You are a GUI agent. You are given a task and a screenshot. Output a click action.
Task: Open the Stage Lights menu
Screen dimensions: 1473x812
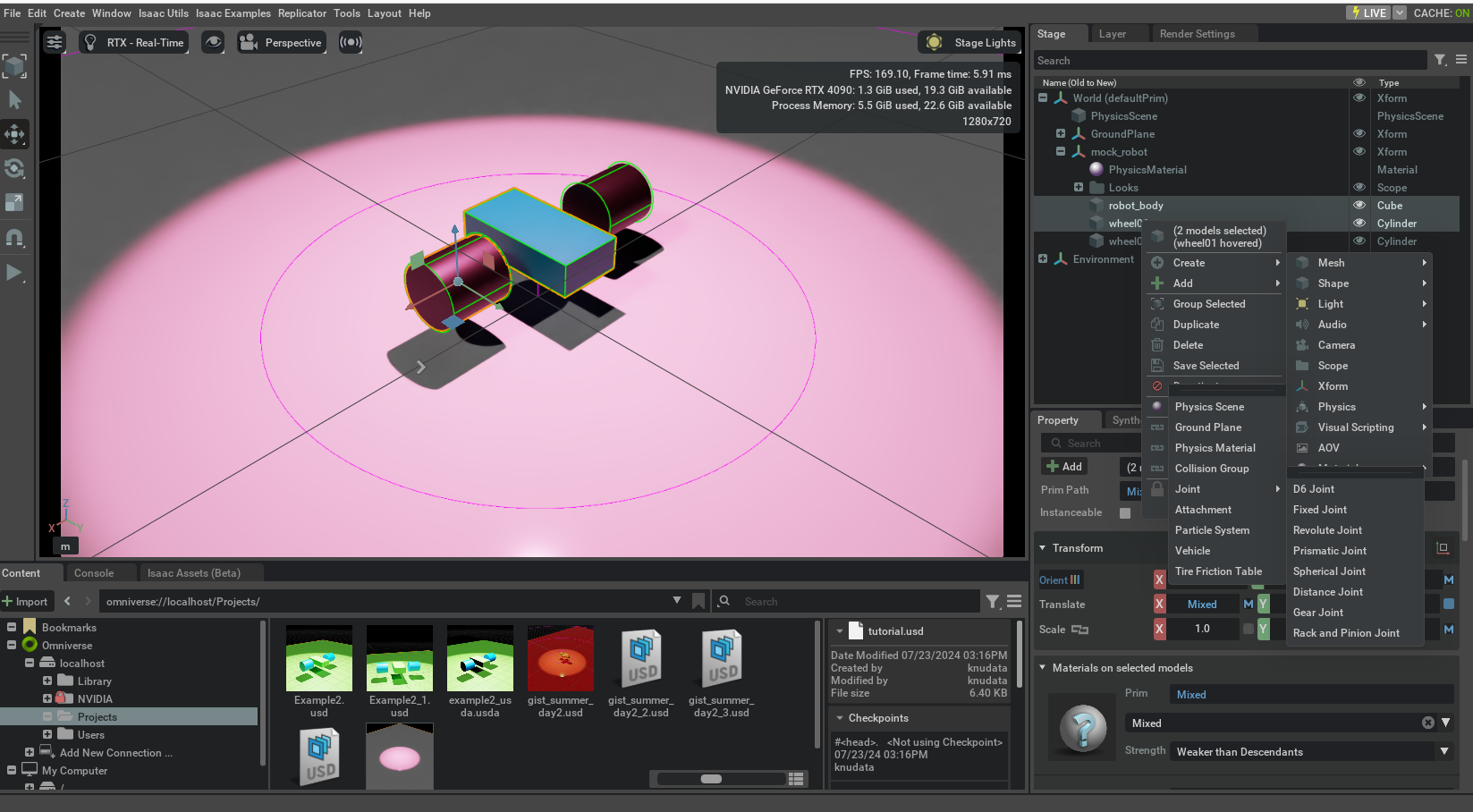[x=969, y=42]
